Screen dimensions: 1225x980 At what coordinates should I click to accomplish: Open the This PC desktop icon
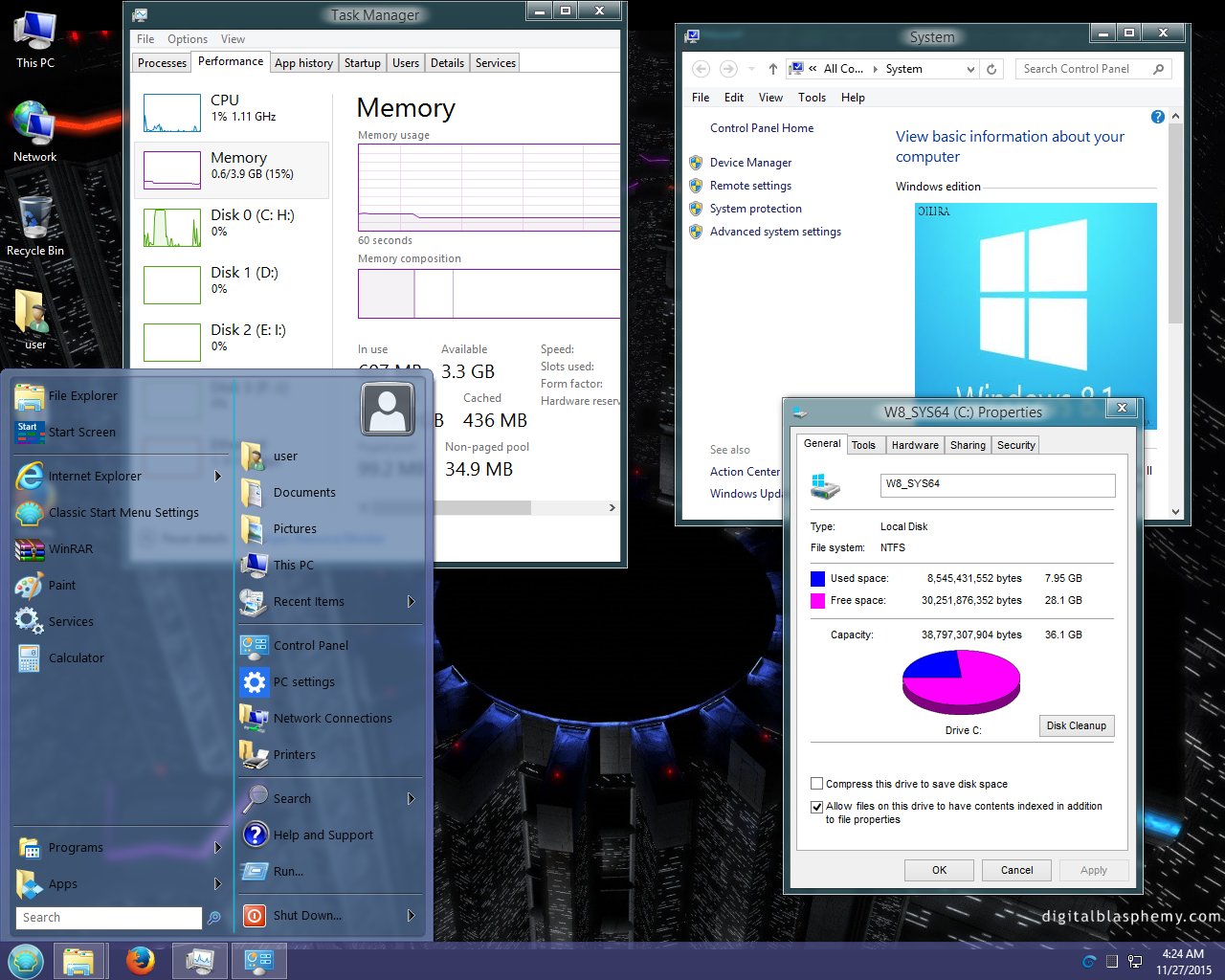point(34,39)
